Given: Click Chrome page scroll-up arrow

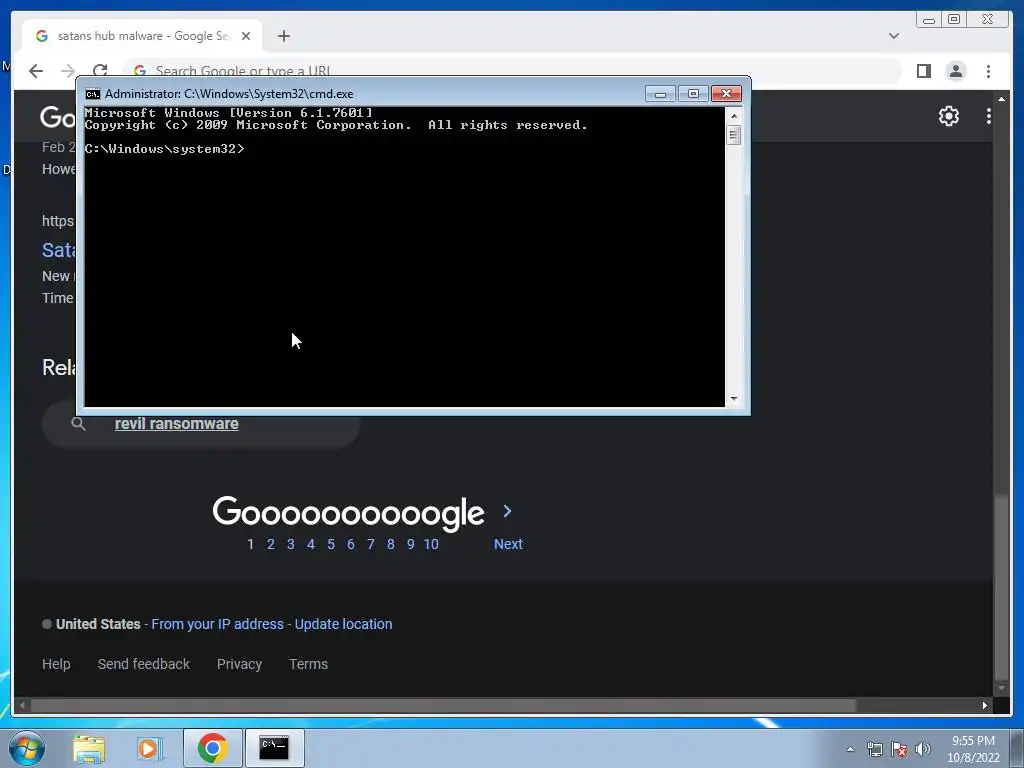Looking at the screenshot, I should (x=1001, y=99).
